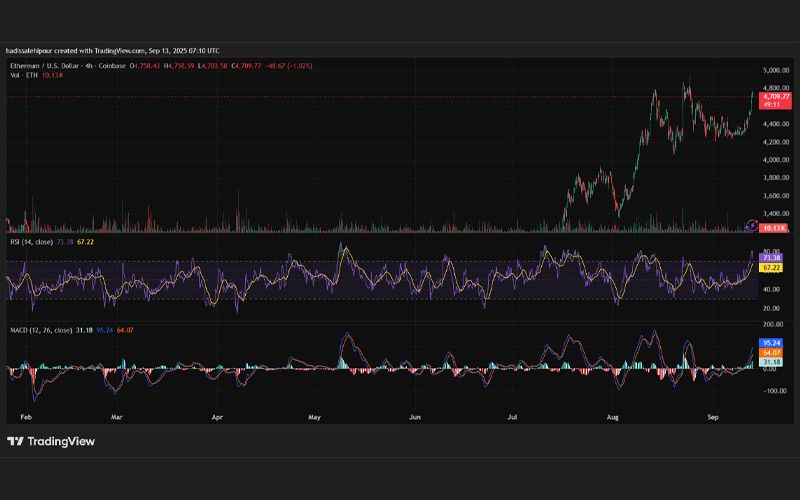The height and width of the screenshot is (500, 800).
Task: Expand the RSI (14, close) indicator legend
Action: pyautogui.click(x=32, y=242)
